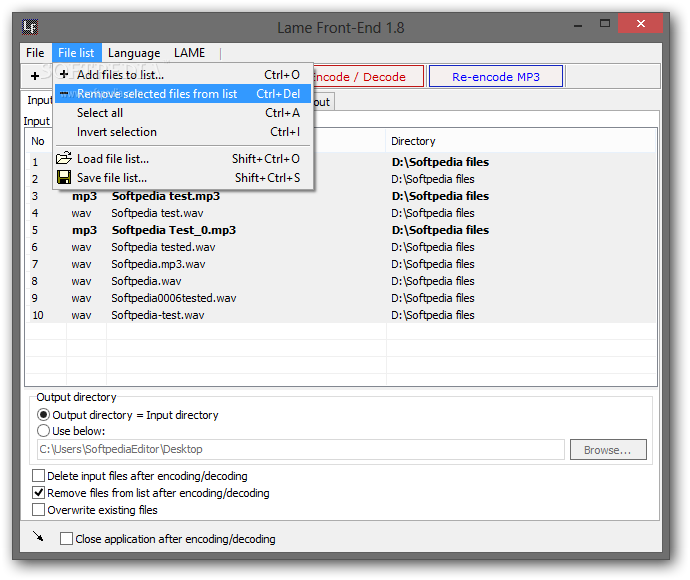Click the Encode / Decode button
Screen dimensions: 690x580
tap(368, 77)
